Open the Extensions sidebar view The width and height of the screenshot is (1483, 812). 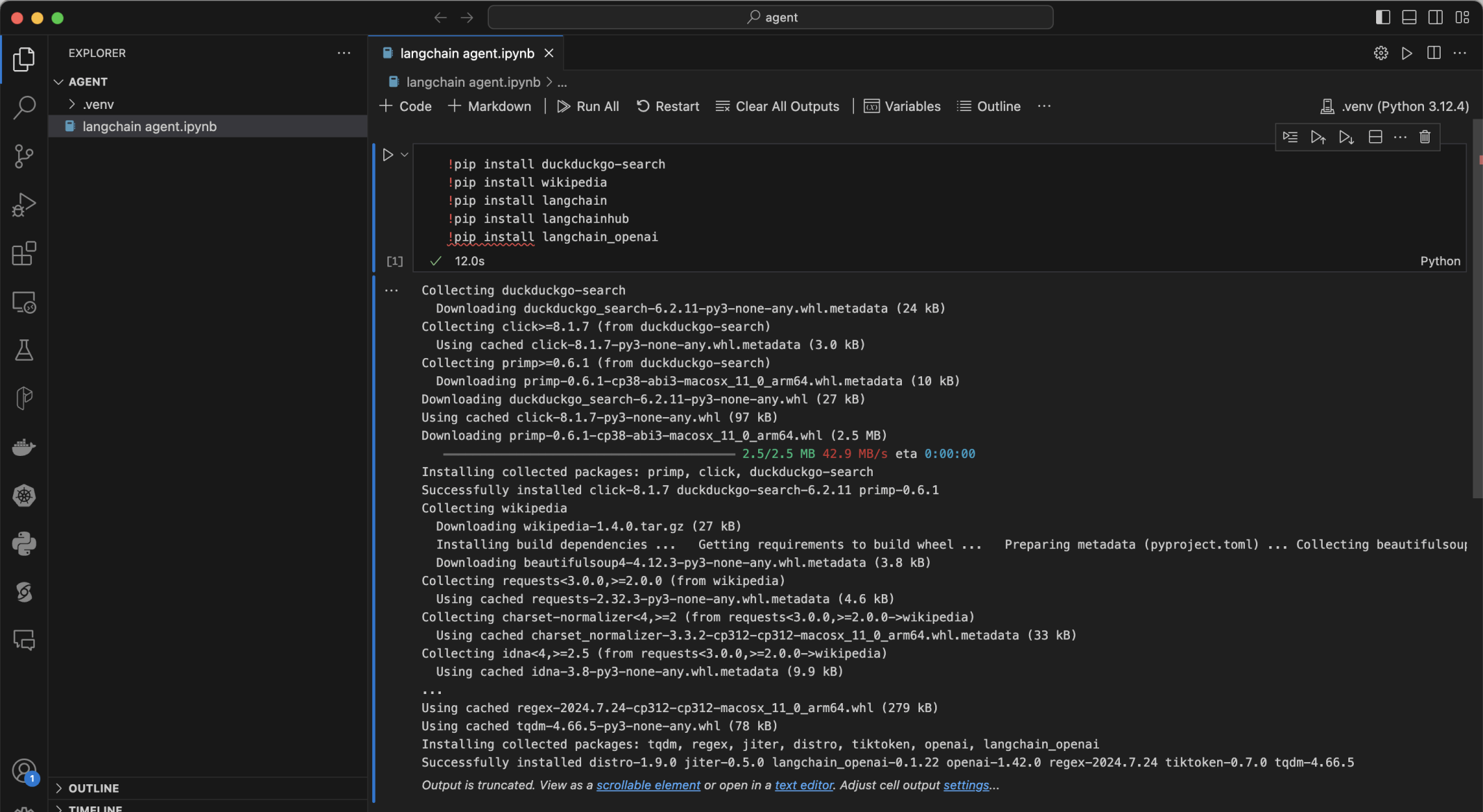click(x=24, y=253)
